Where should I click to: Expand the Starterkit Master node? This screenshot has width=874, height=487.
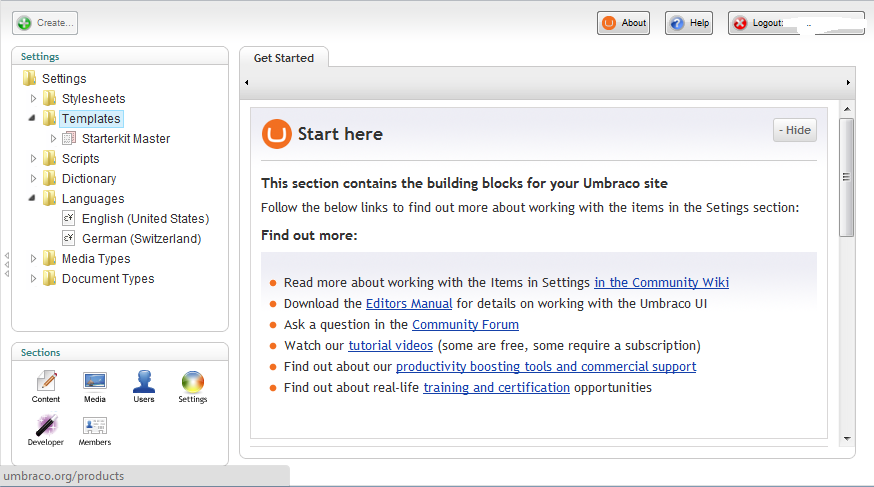(x=53, y=138)
